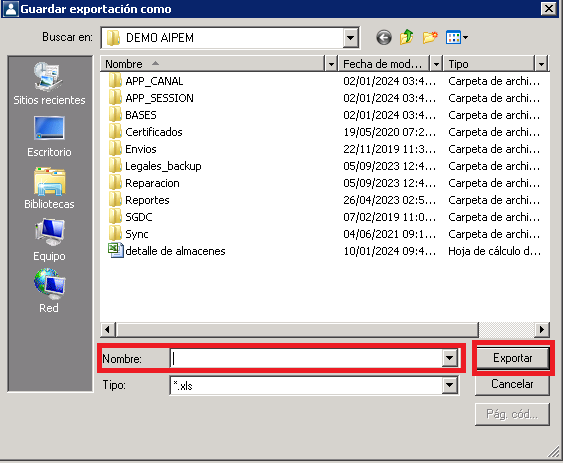Click the dialog title bar user icon
Image resolution: width=563 pixels, height=463 pixels.
click(11, 9)
